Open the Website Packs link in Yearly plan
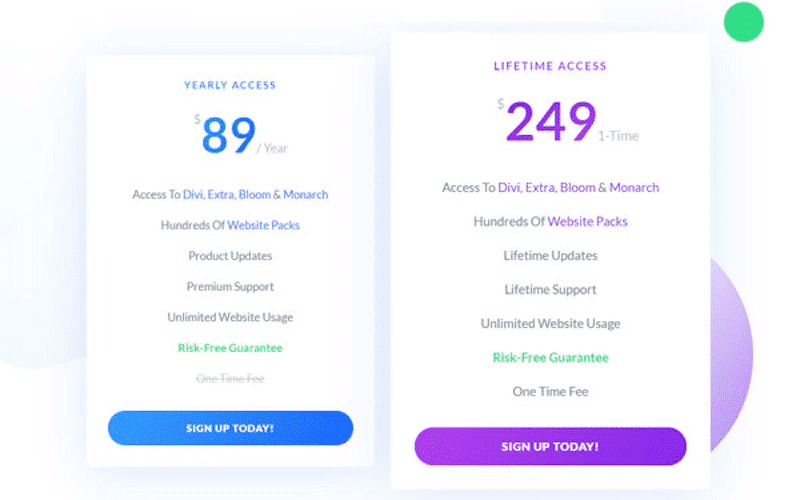This screenshot has height=500, width=800. click(263, 225)
